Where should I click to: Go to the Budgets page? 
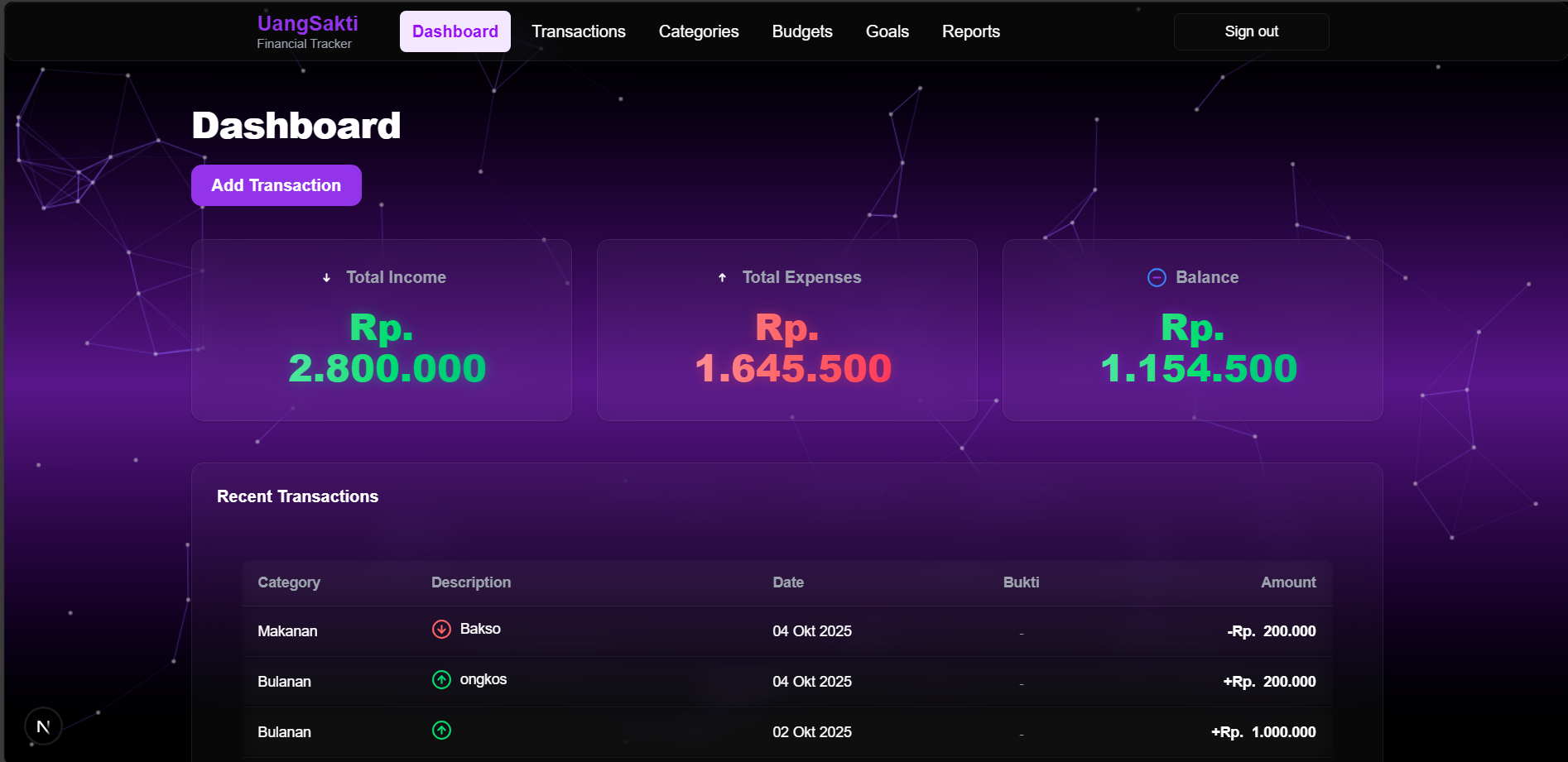[801, 31]
